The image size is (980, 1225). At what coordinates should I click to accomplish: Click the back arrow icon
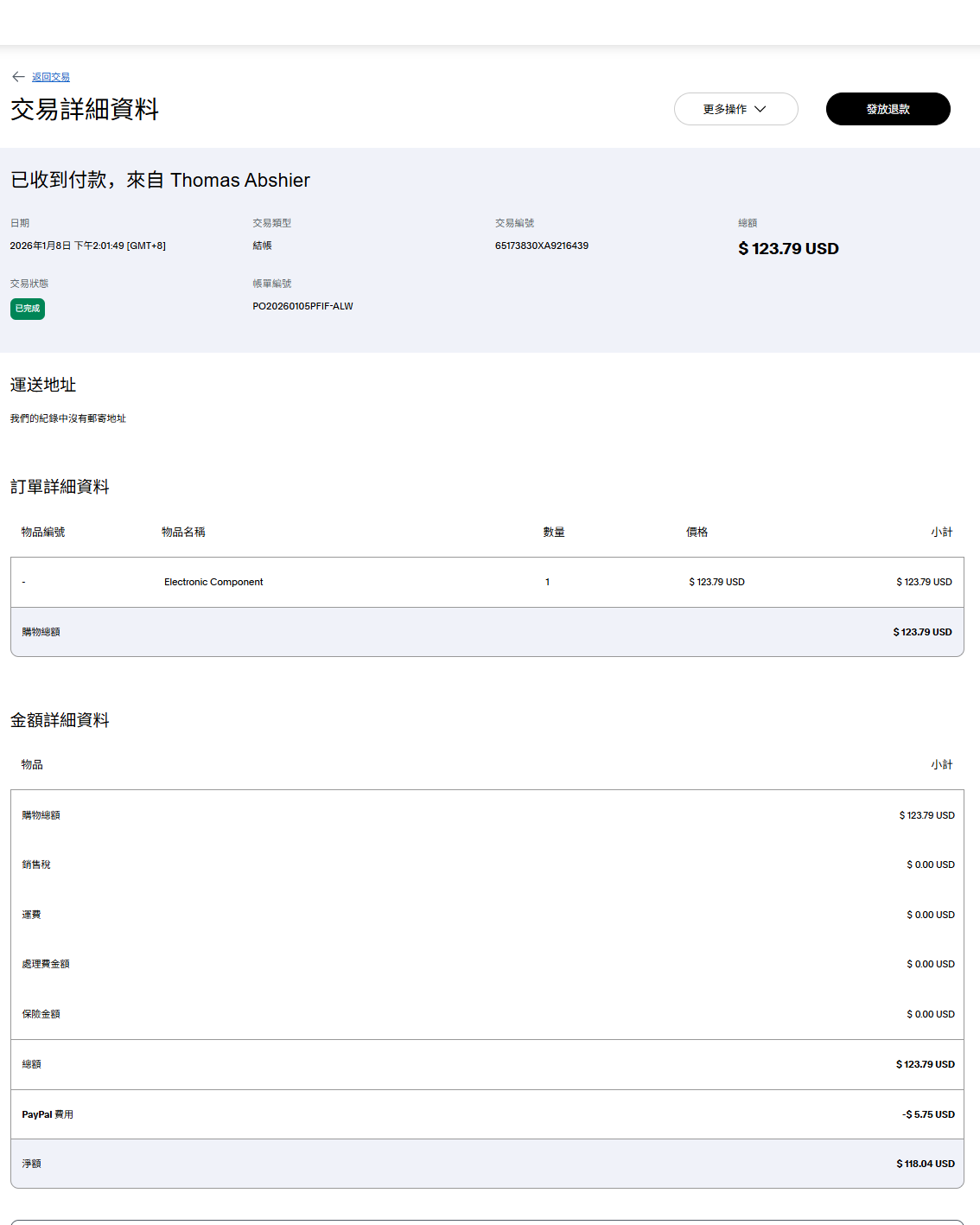(x=18, y=77)
